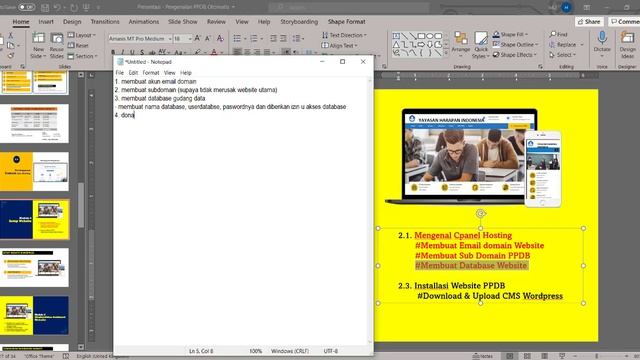Open the Animations tab
The image size is (640, 360).
coord(144,22)
